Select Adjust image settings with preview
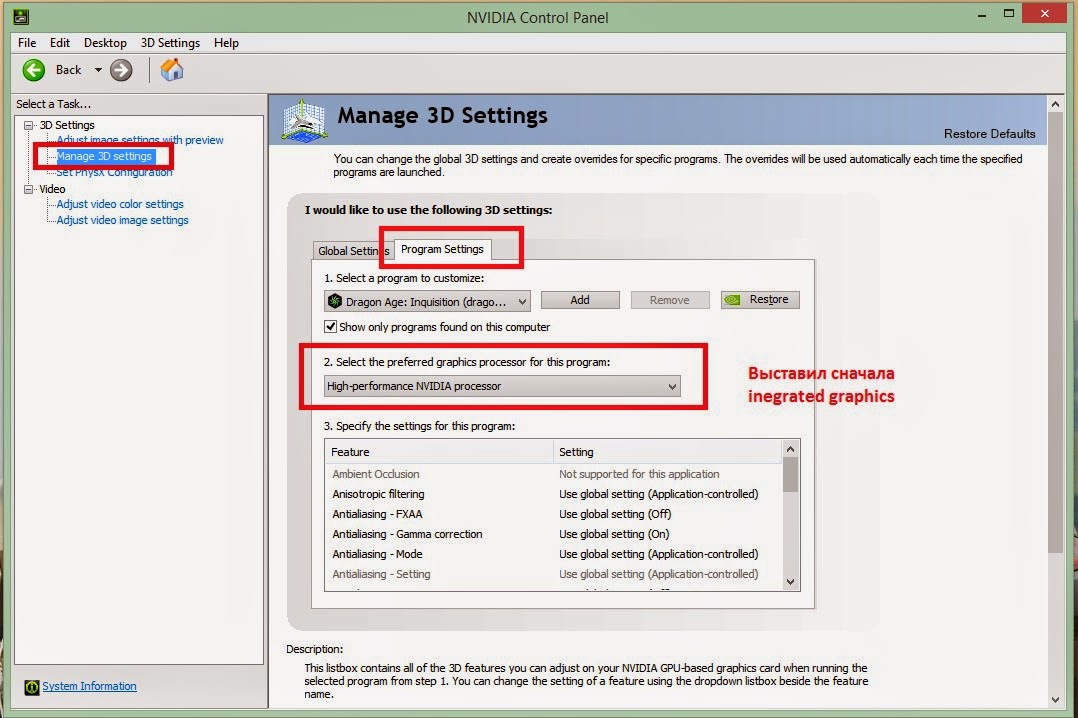 140,140
